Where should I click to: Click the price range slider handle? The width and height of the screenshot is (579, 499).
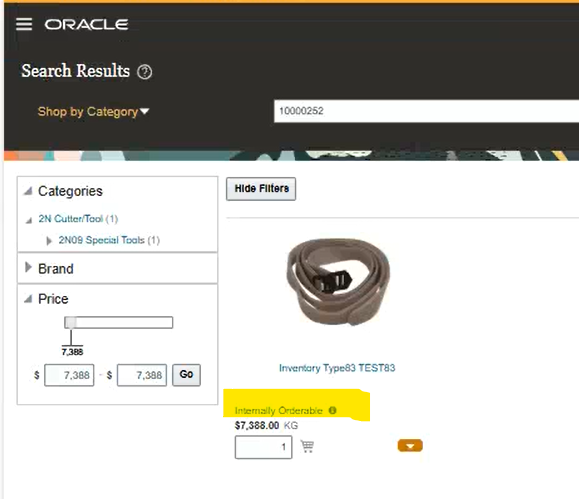click(70, 322)
